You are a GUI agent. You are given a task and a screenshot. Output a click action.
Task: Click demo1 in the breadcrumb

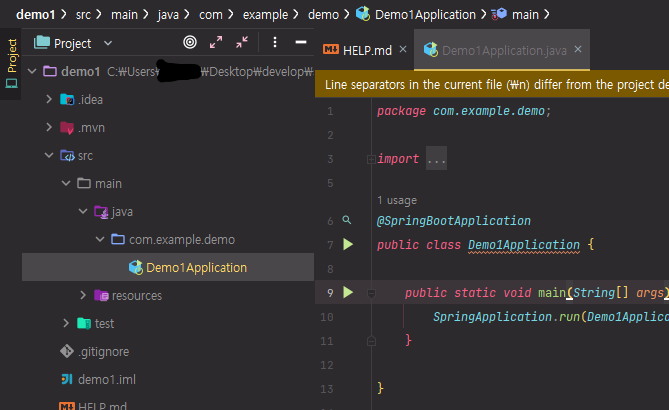click(36, 15)
